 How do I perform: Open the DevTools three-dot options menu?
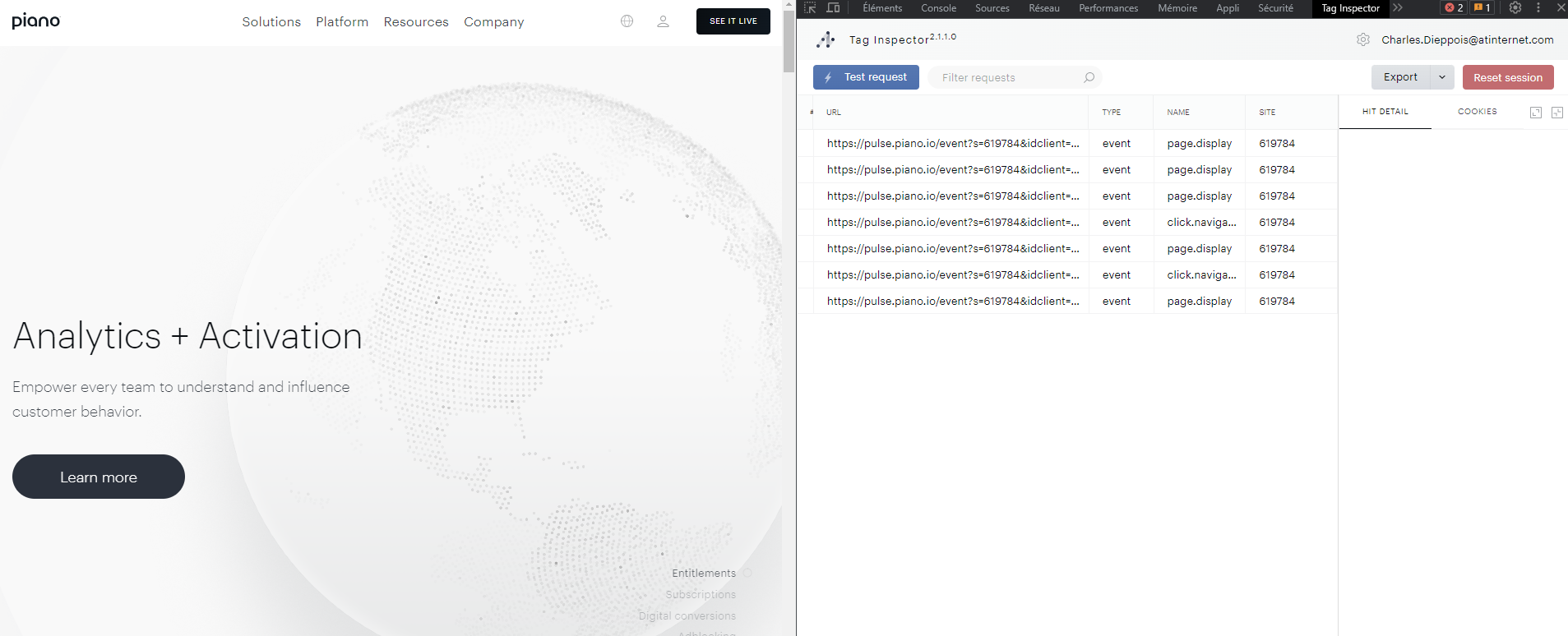(1538, 8)
